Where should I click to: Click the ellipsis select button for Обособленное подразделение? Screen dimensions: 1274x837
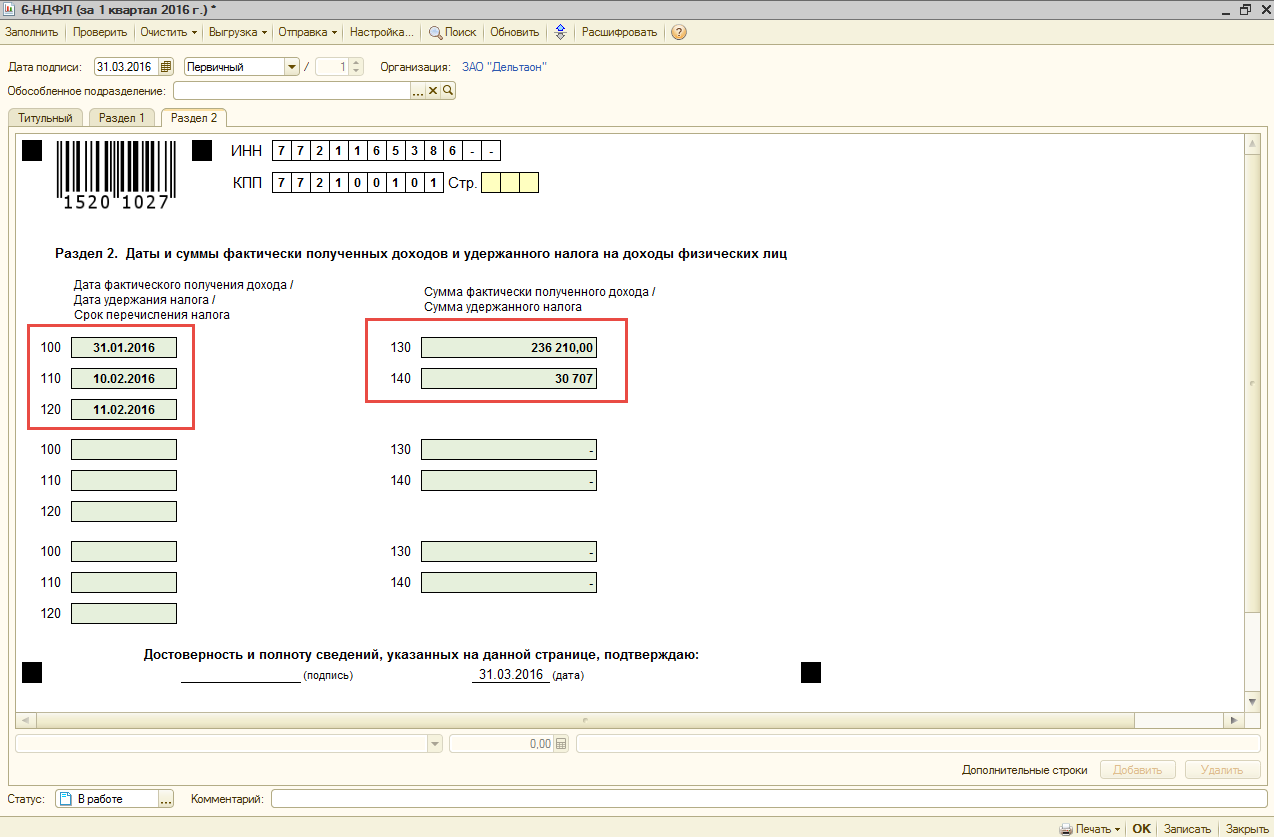click(418, 91)
